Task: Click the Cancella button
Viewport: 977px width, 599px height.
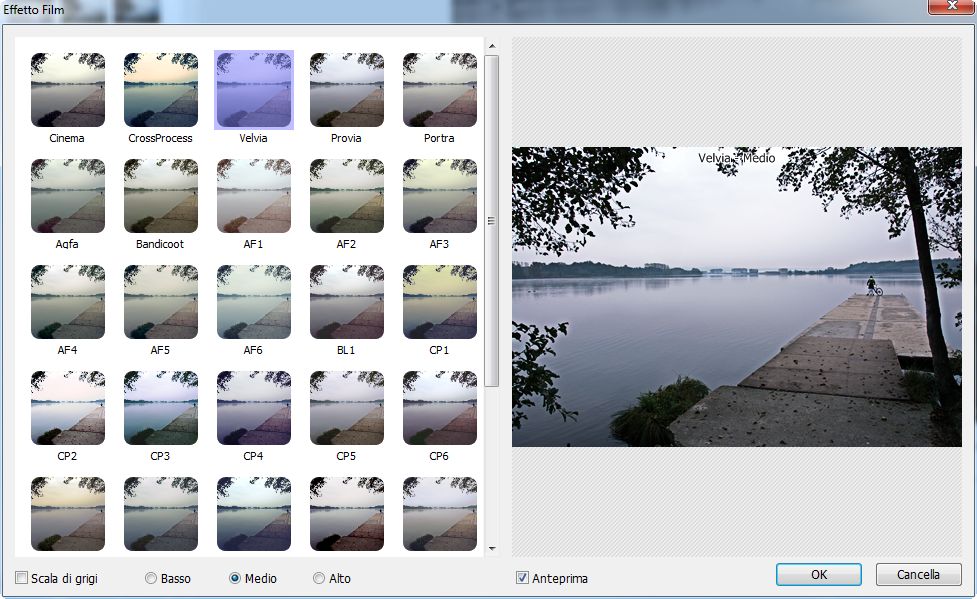Action: point(918,575)
